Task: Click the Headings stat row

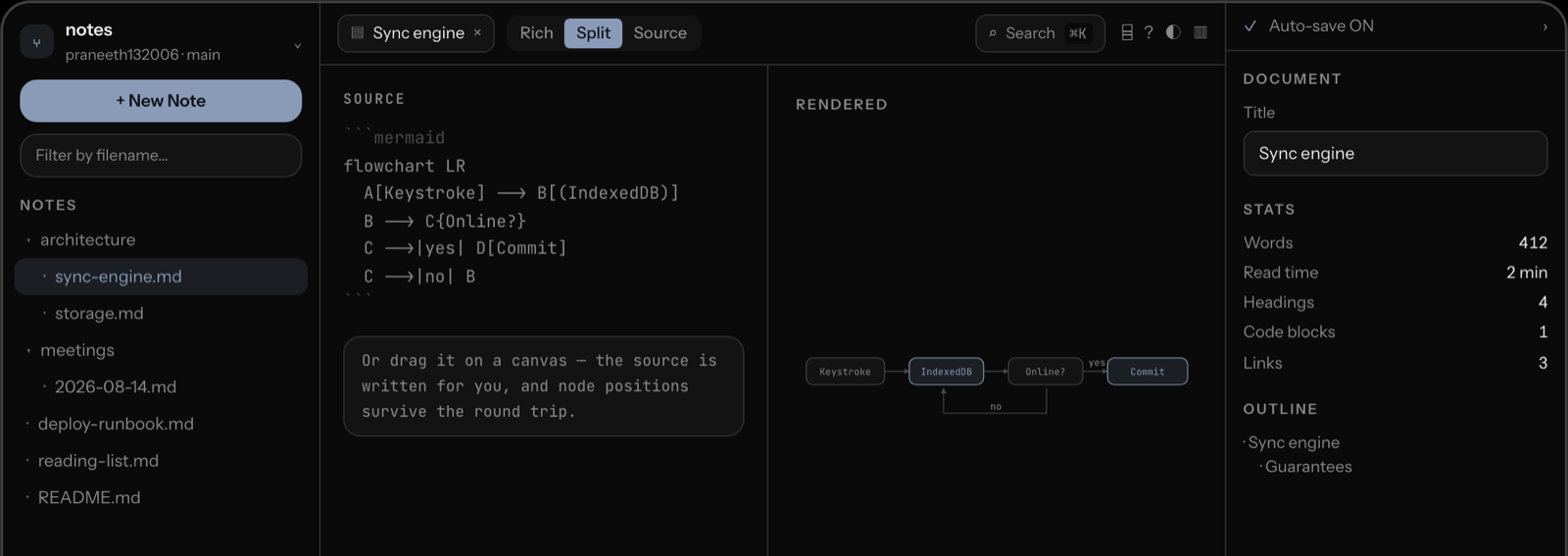Action: [1396, 303]
